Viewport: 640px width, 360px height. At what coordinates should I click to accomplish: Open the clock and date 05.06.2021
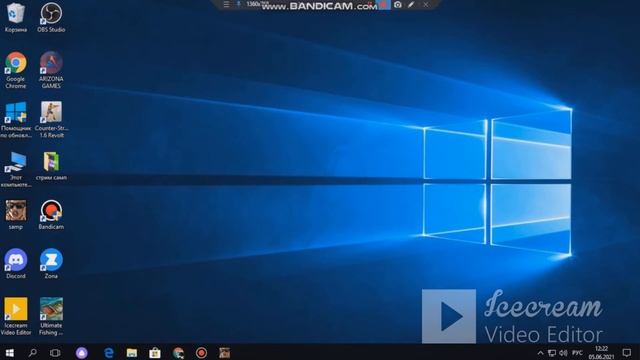click(601, 353)
